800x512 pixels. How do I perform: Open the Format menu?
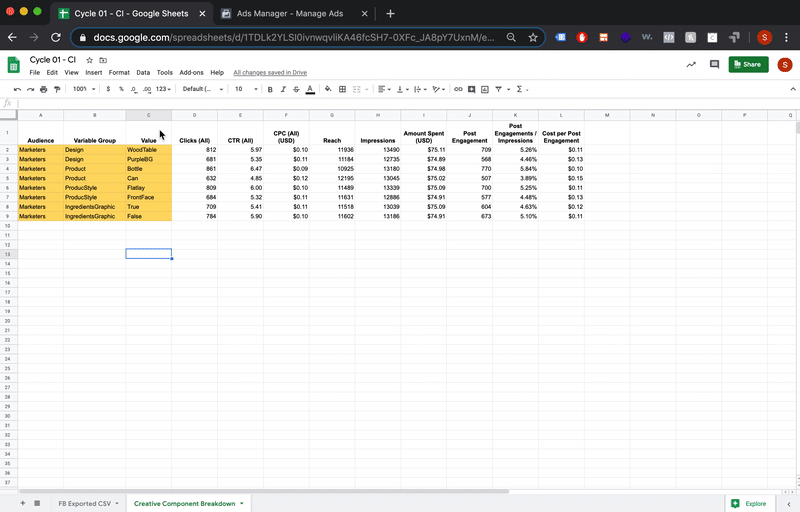pyautogui.click(x=119, y=73)
